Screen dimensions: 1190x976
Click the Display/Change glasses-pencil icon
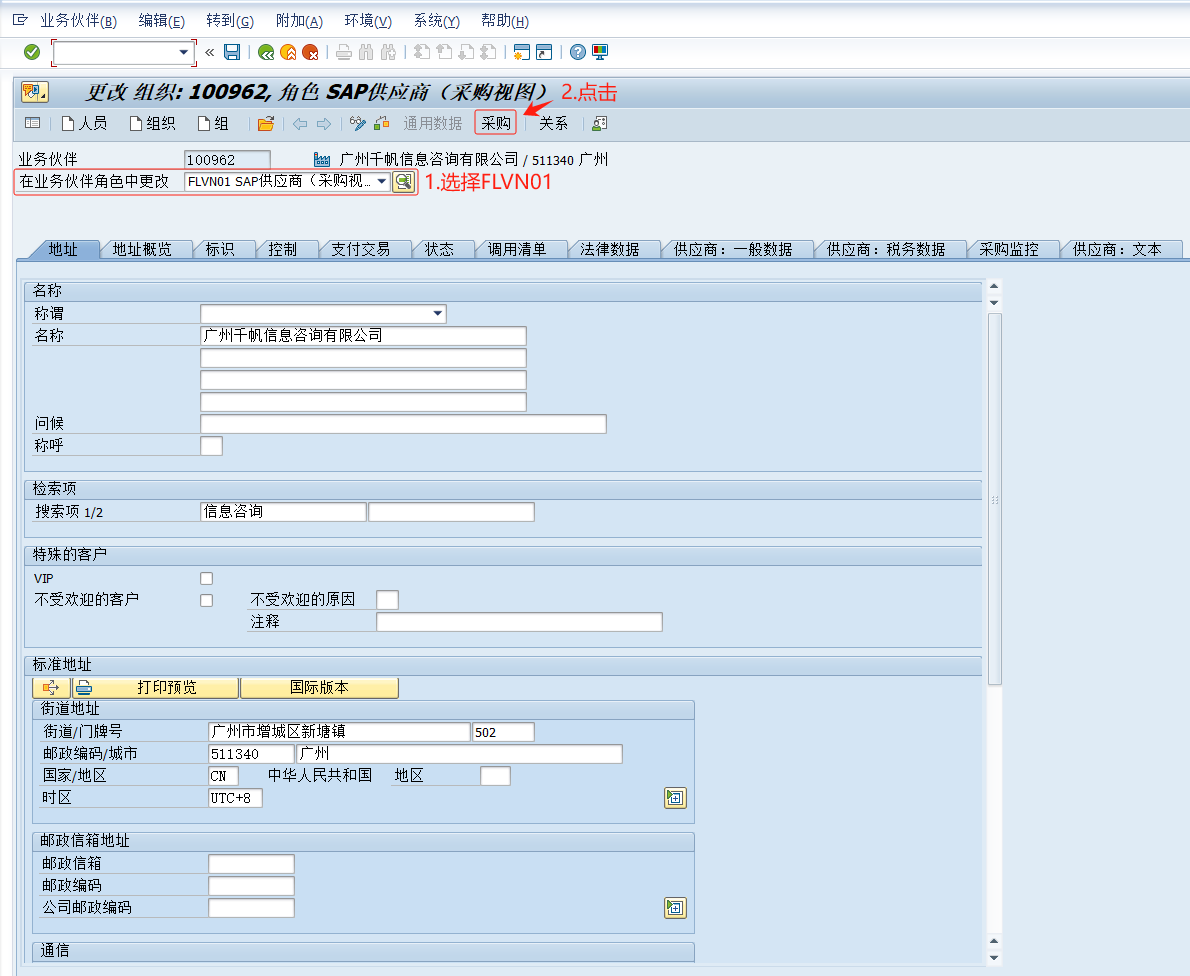(358, 124)
